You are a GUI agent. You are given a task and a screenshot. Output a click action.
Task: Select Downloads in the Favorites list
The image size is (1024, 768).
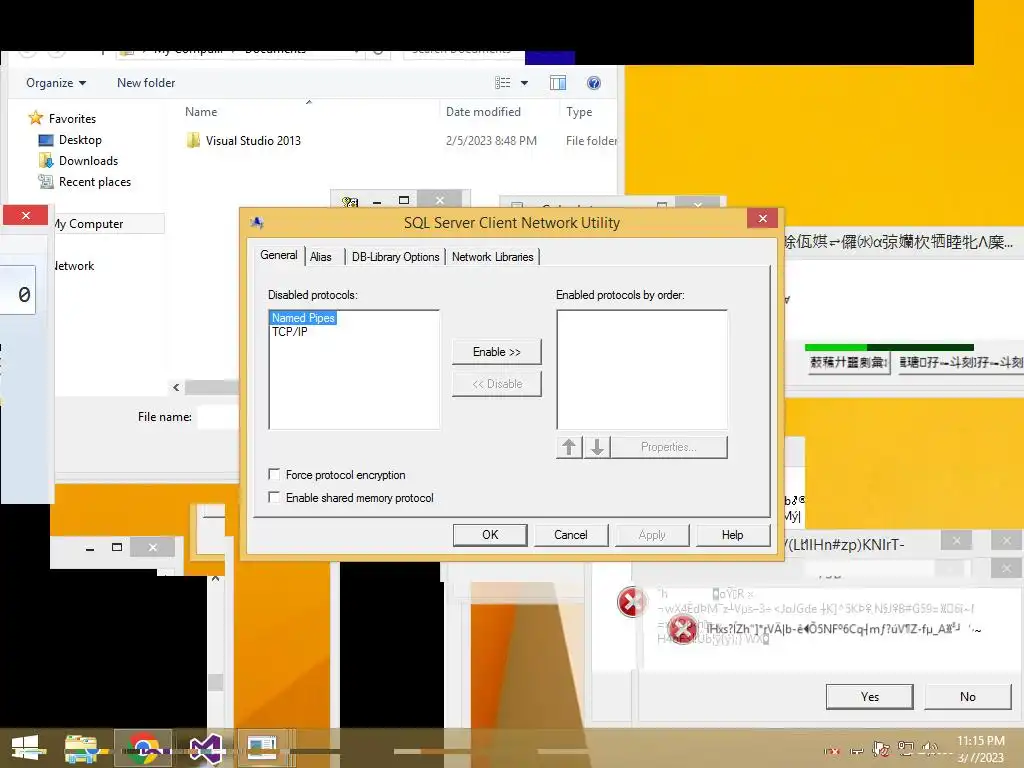coord(88,161)
